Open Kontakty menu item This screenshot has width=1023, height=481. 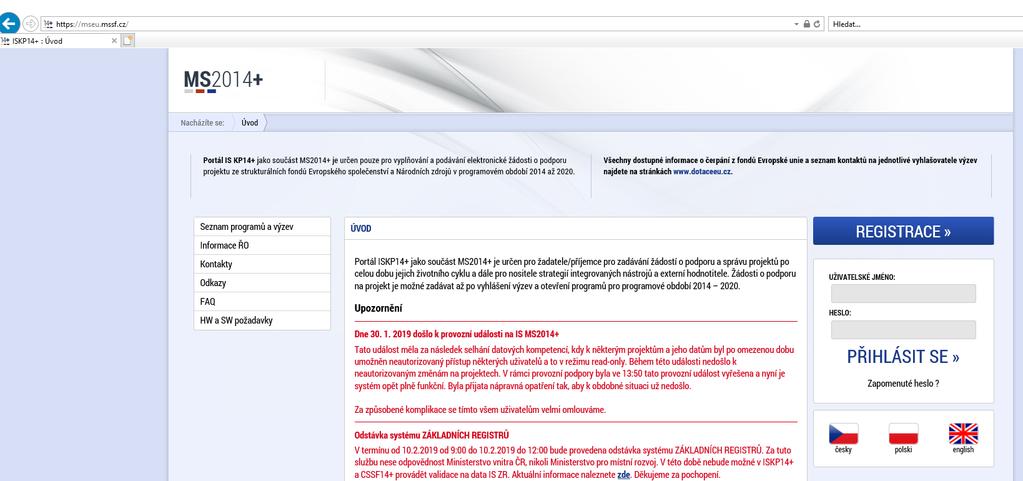tap(262, 264)
